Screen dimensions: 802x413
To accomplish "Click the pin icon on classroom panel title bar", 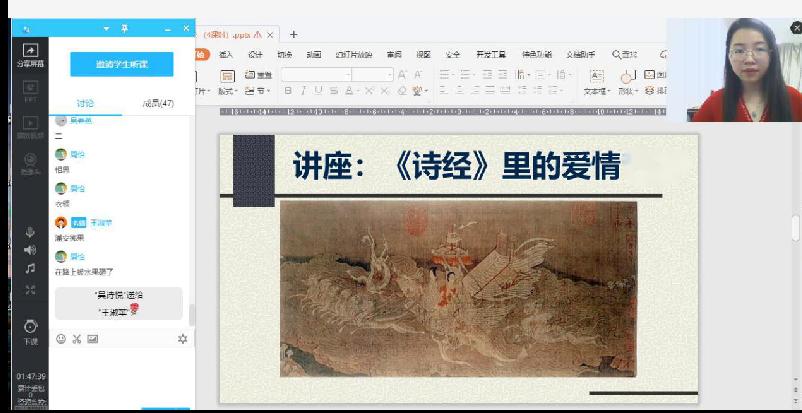I will [x=124, y=29].
